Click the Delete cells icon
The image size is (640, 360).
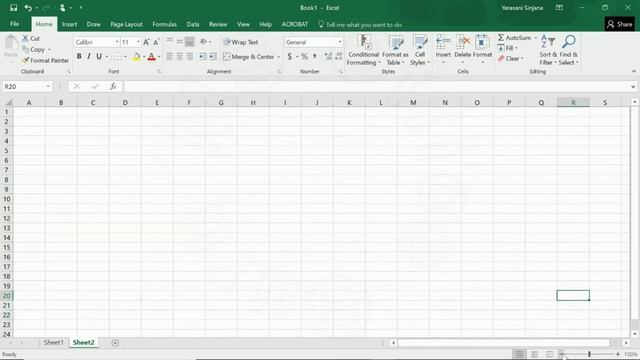point(462,42)
